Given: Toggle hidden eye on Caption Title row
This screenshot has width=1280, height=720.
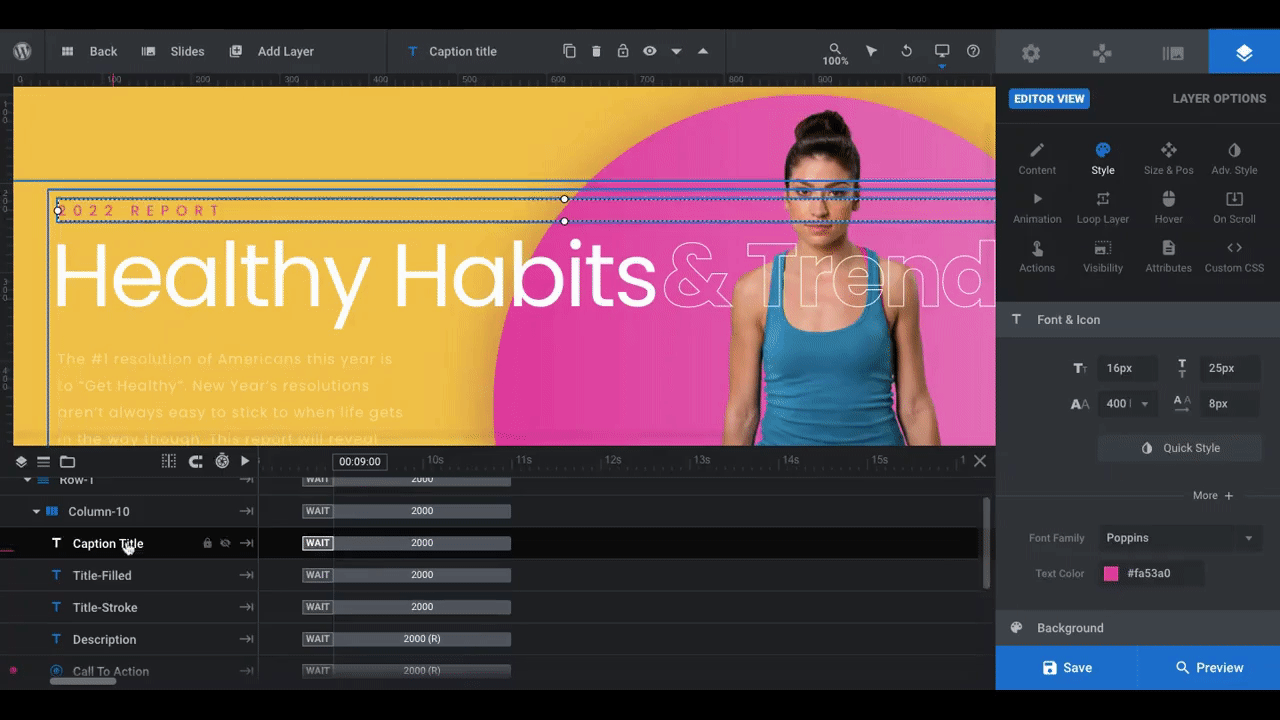Looking at the screenshot, I should 225,543.
